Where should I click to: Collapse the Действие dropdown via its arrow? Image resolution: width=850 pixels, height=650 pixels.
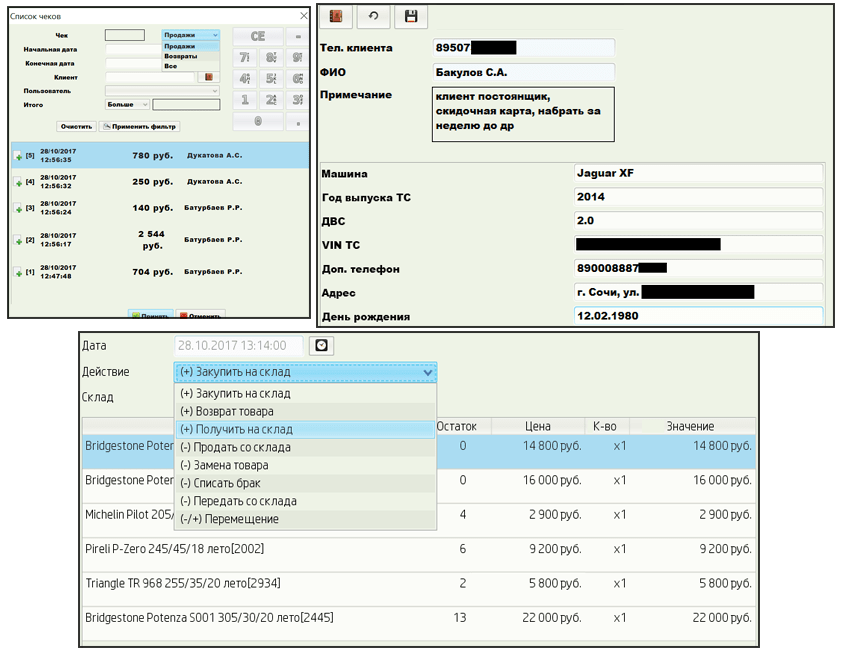click(428, 372)
